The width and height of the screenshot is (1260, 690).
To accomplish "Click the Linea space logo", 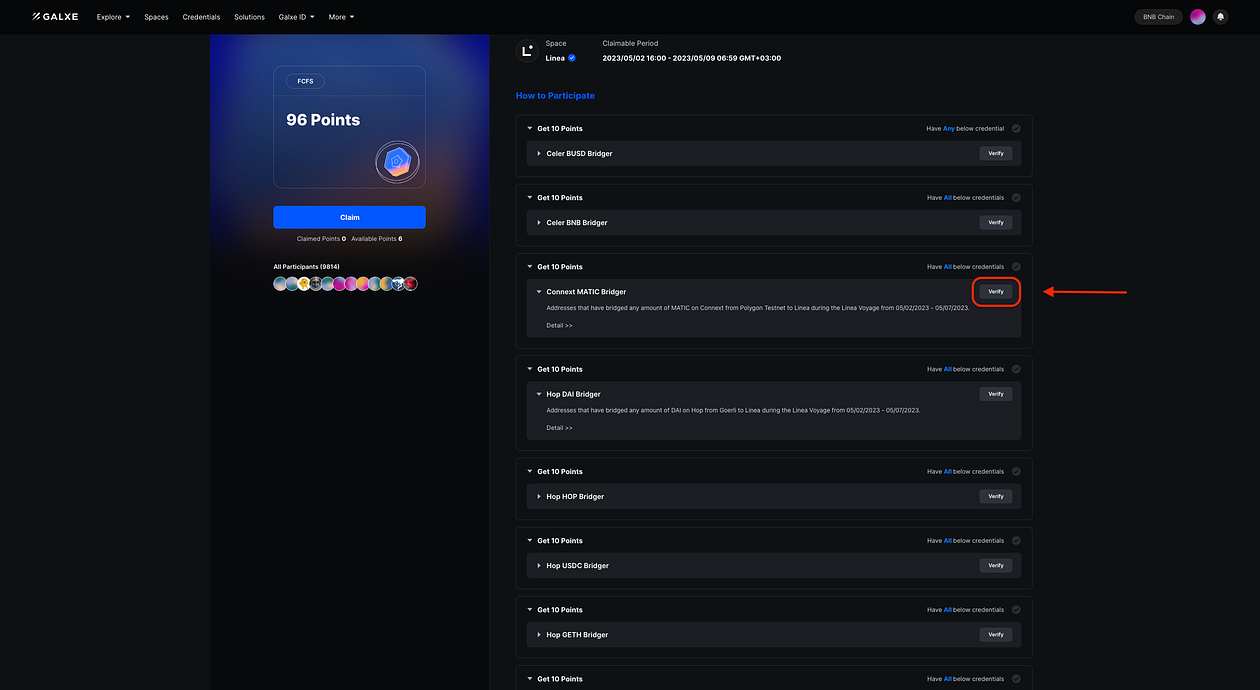I will 527,51.
